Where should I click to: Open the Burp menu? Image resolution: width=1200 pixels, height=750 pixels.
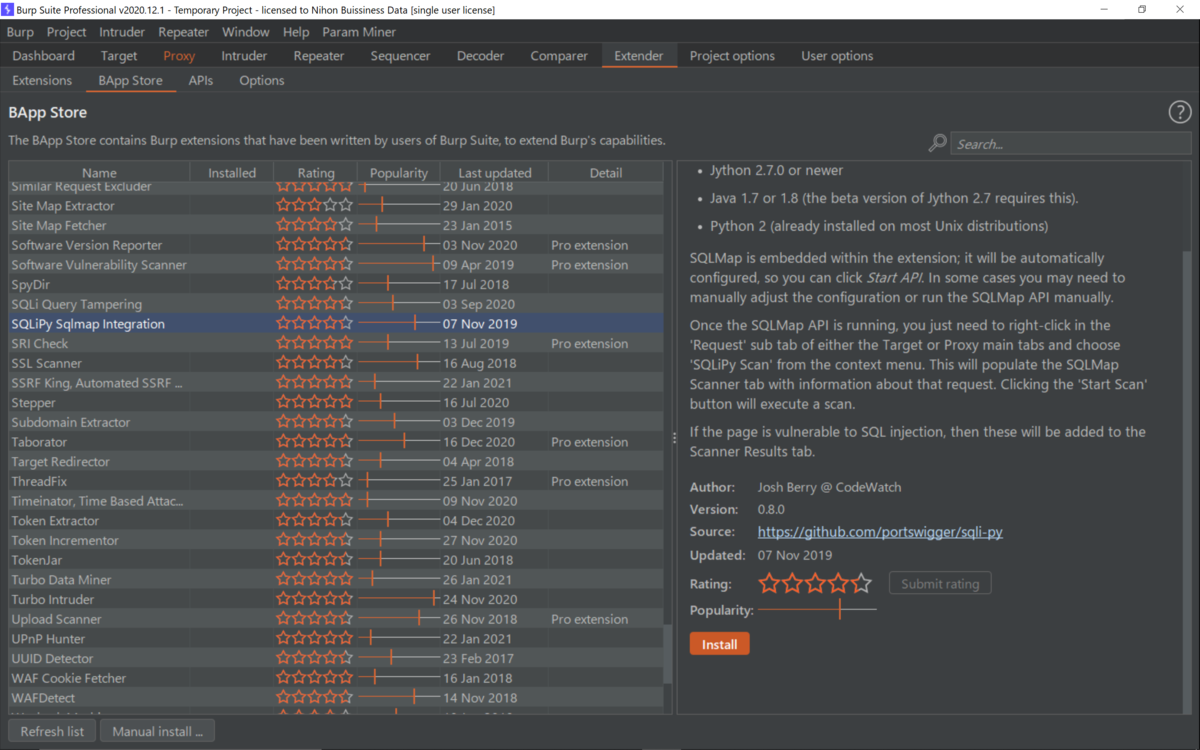pos(20,32)
